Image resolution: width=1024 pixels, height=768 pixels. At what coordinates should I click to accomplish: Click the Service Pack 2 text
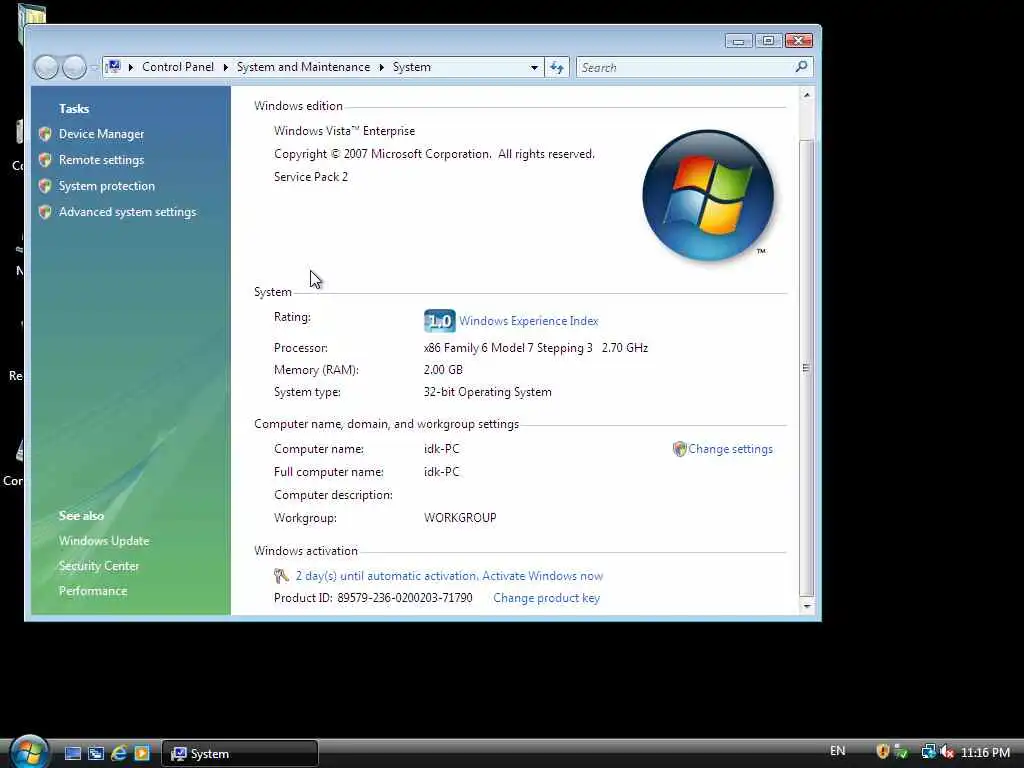click(311, 177)
